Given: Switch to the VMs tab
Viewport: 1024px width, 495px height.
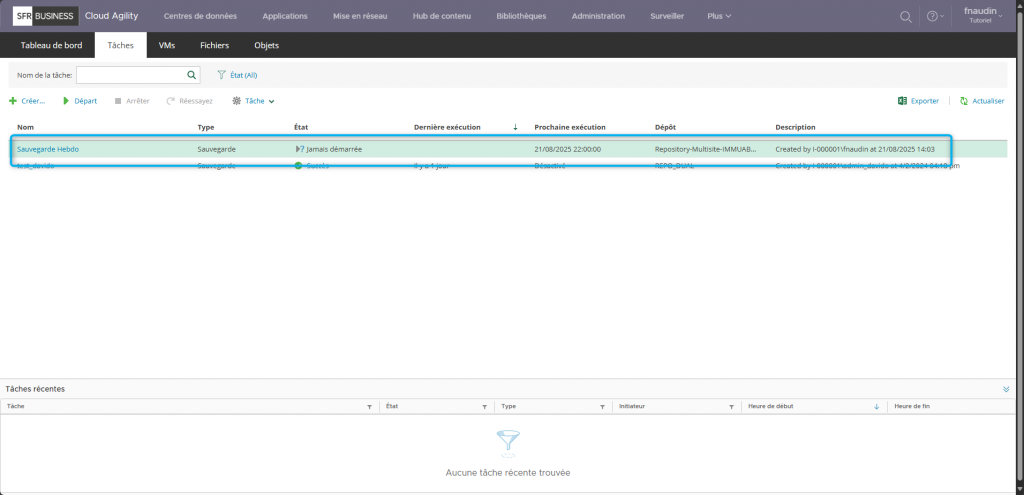Looking at the screenshot, I should pyautogui.click(x=167, y=45).
